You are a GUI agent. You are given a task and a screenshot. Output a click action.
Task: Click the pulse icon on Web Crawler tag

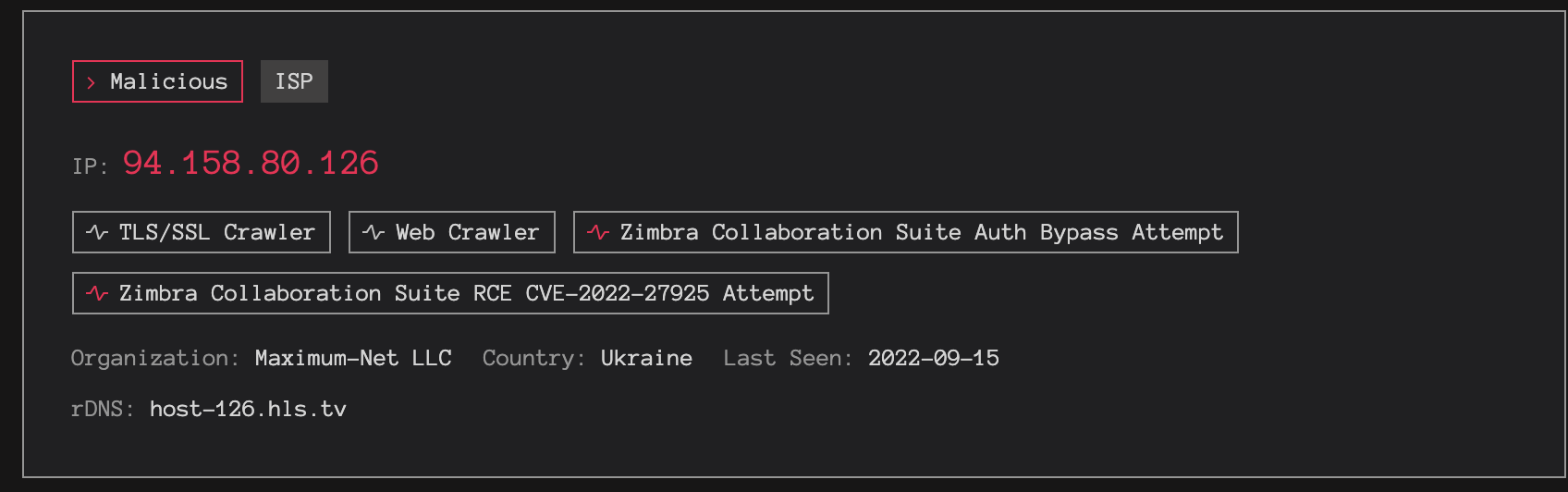(374, 232)
